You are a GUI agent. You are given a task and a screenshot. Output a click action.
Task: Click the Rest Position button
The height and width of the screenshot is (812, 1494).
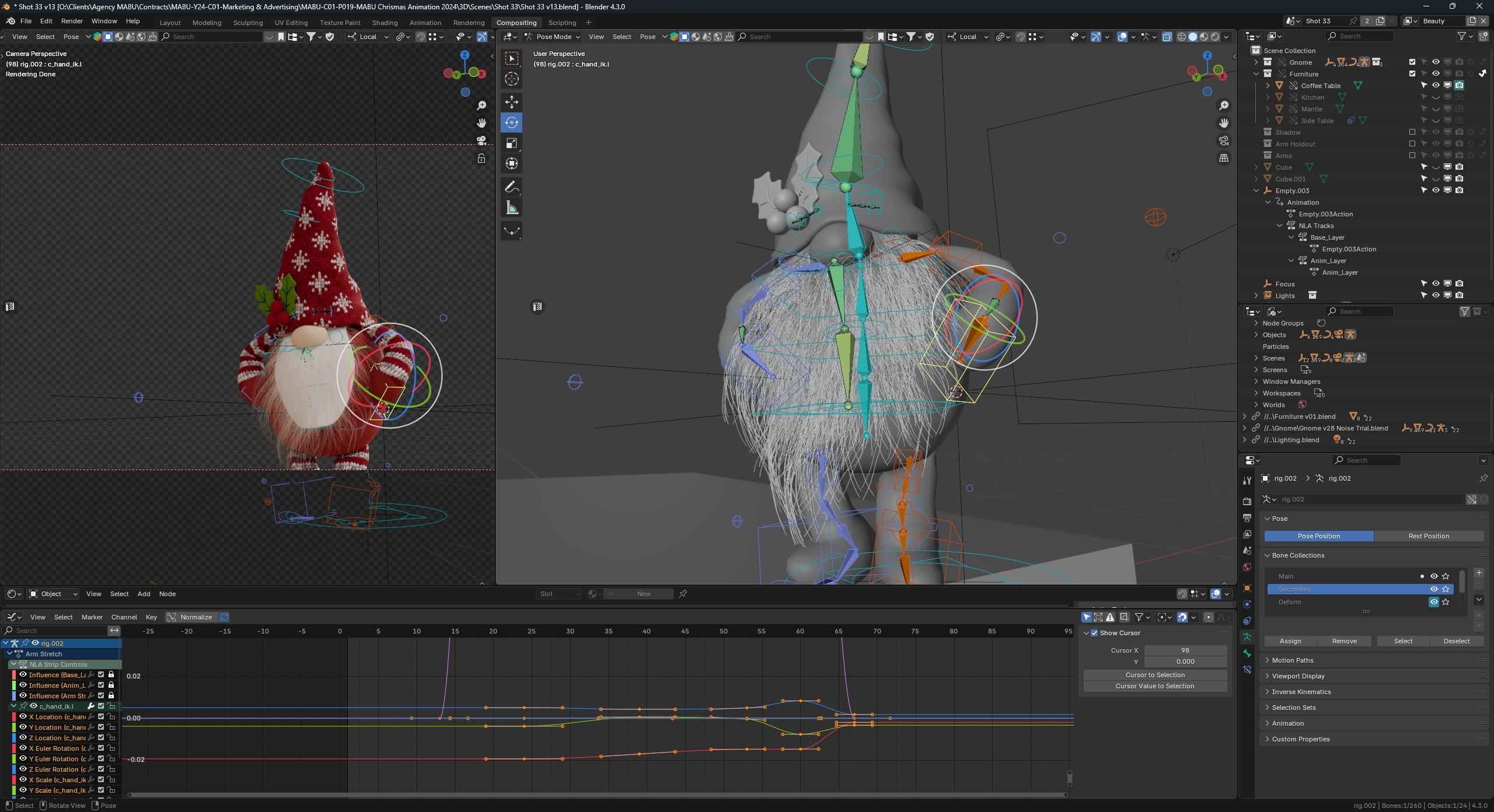point(1428,535)
